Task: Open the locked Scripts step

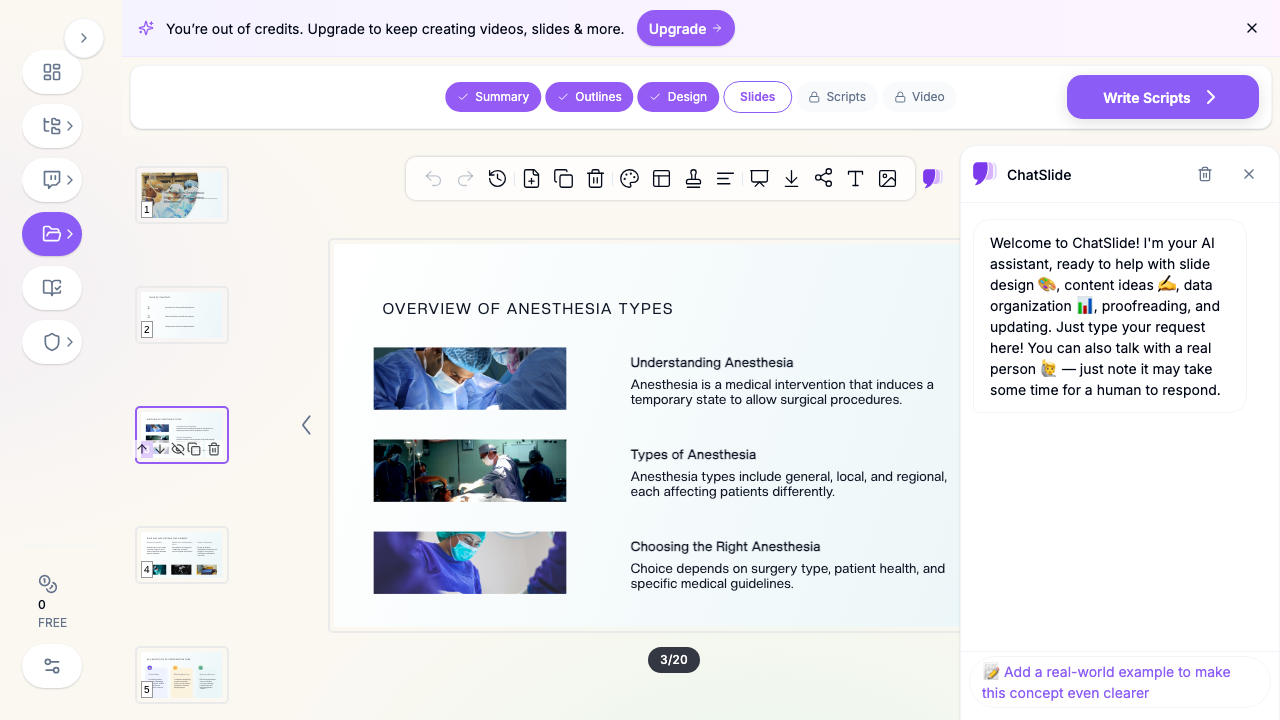Action: coord(837,97)
